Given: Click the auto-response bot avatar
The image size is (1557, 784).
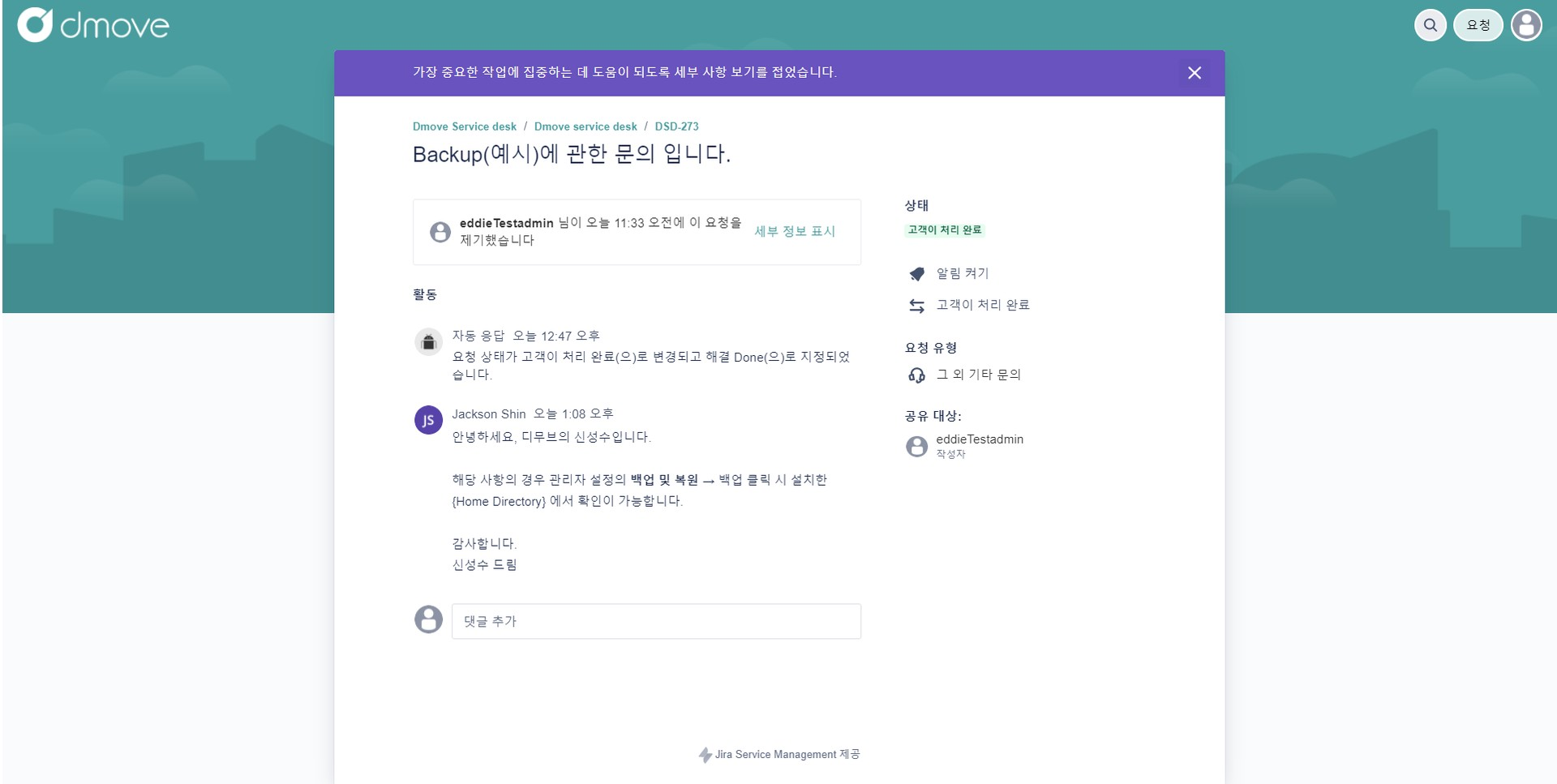Looking at the screenshot, I should pos(428,342).
